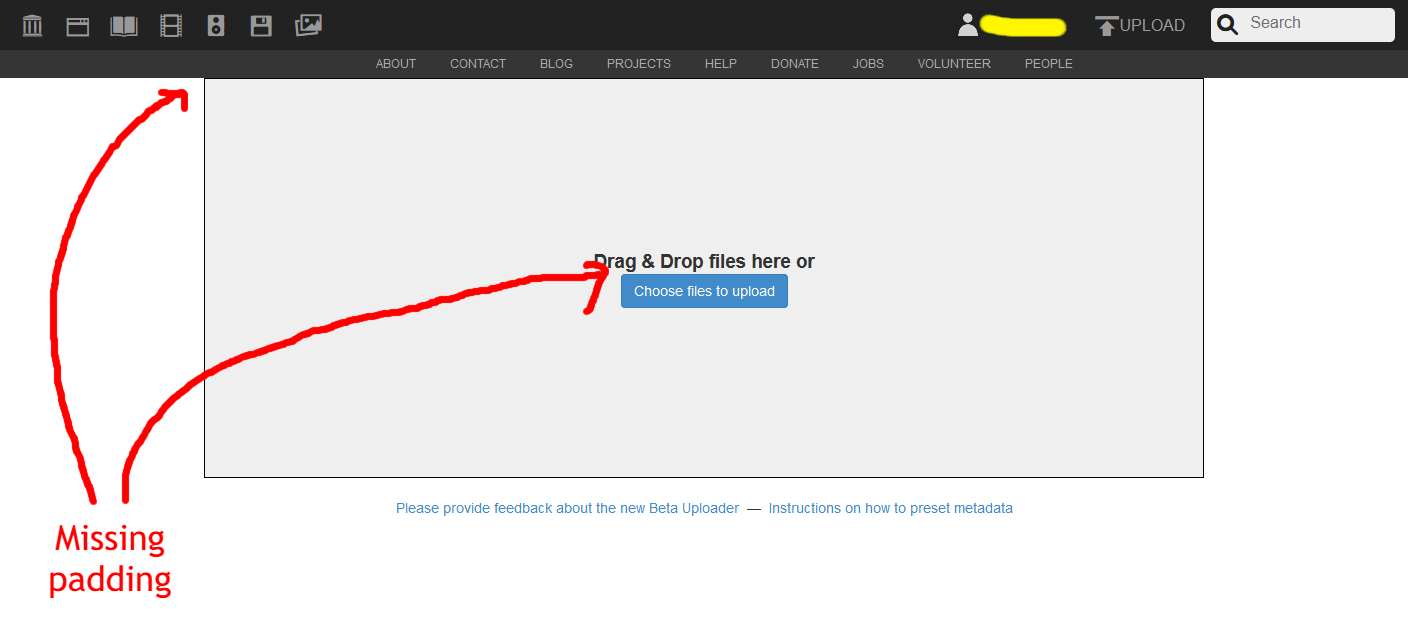Open the Internet Archive home logo icon
This screenshot has width=1408, height=619.
click(x=32, y=25)
